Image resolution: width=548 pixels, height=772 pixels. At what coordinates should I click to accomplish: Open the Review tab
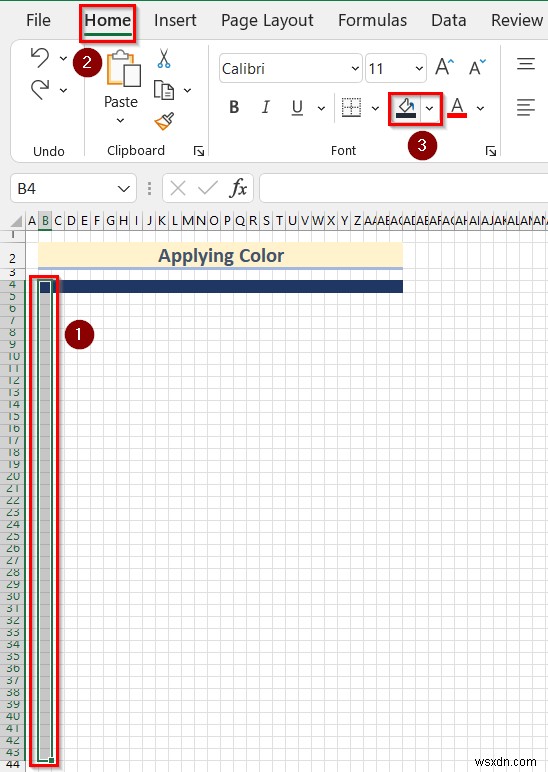[x=516, y=20]
